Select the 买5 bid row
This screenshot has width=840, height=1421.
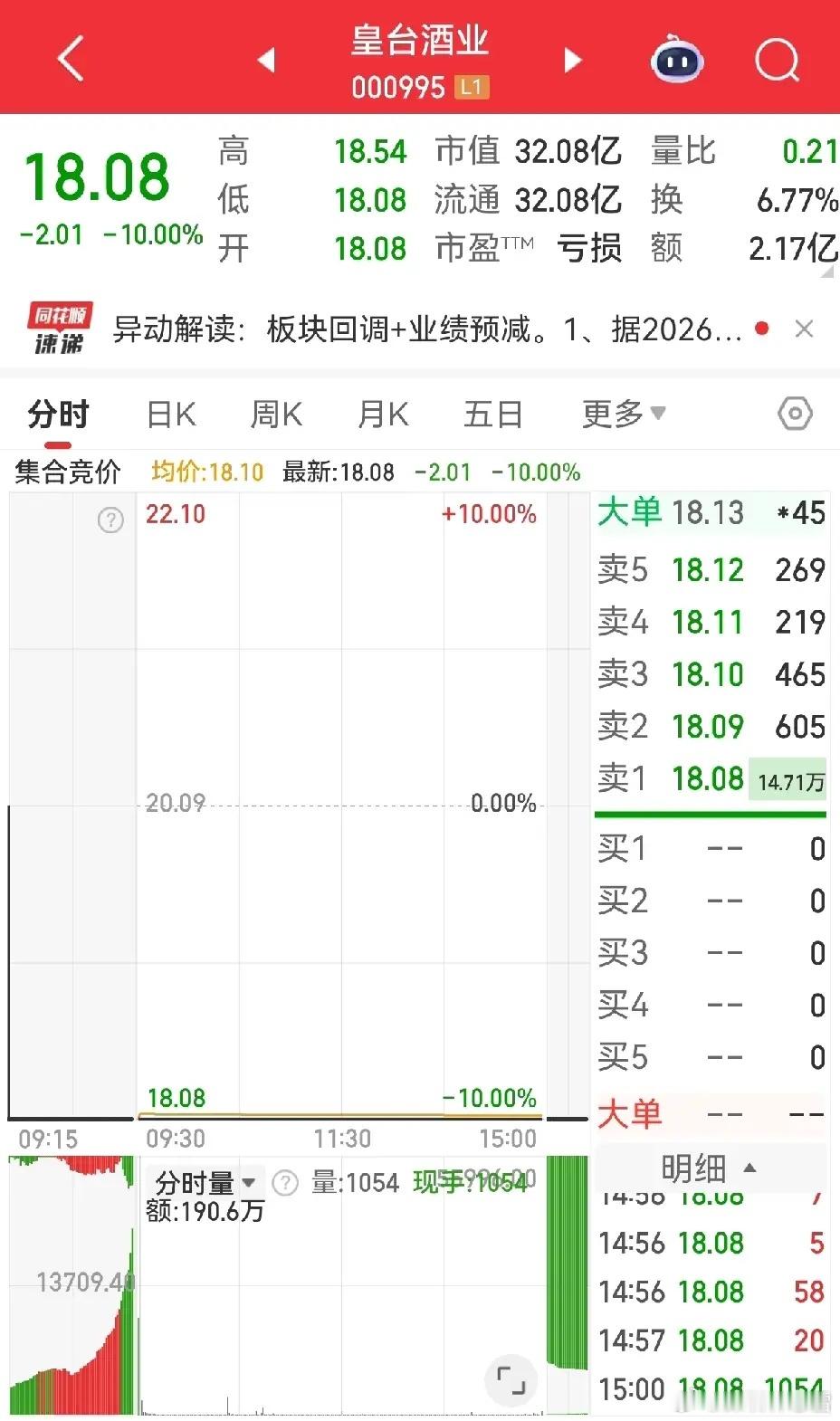(x=711, y=1057)
